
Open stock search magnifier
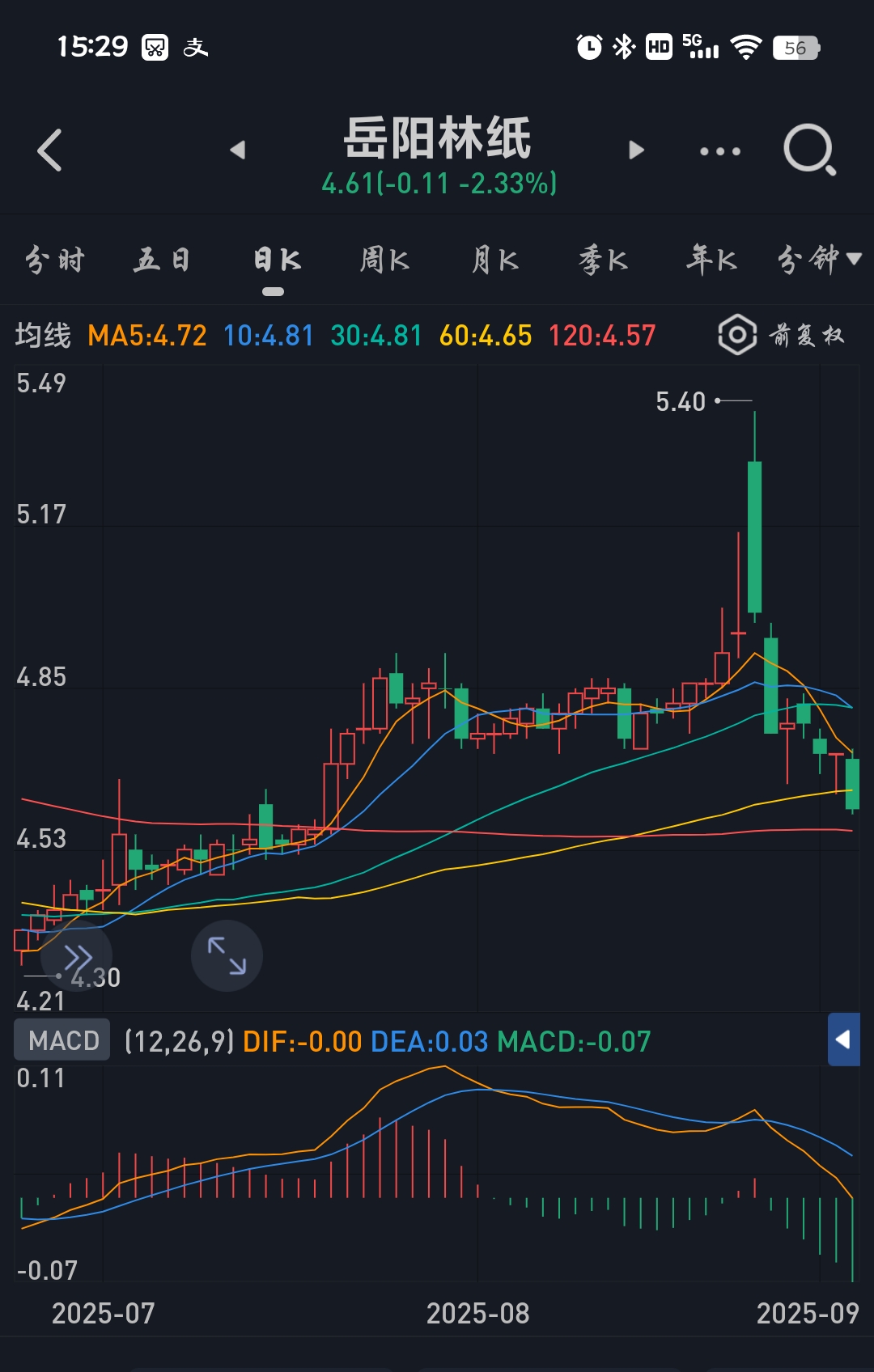[809, 150]
